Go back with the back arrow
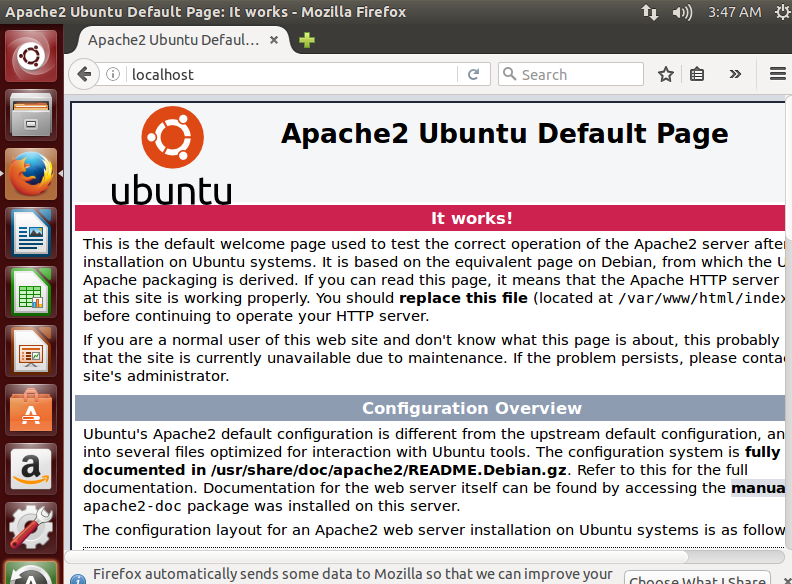 [x=84, y=74]
